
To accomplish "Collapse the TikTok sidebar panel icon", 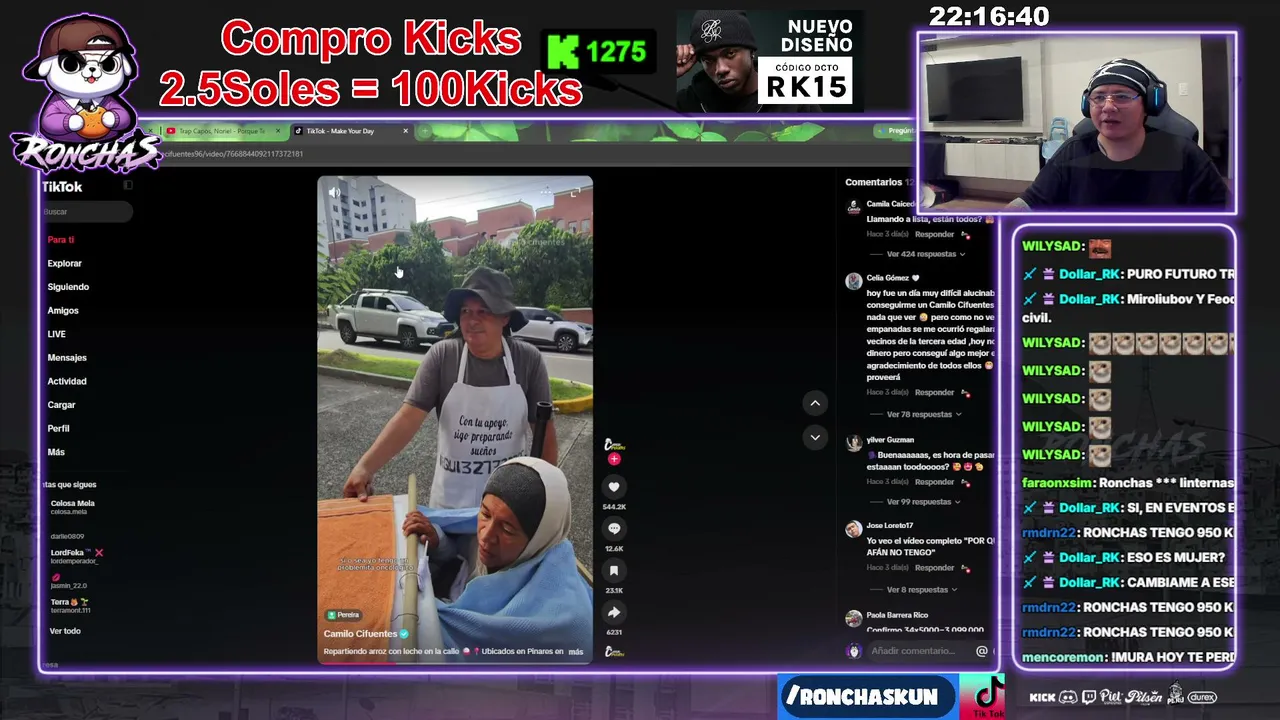I will (x=128, y=186).
